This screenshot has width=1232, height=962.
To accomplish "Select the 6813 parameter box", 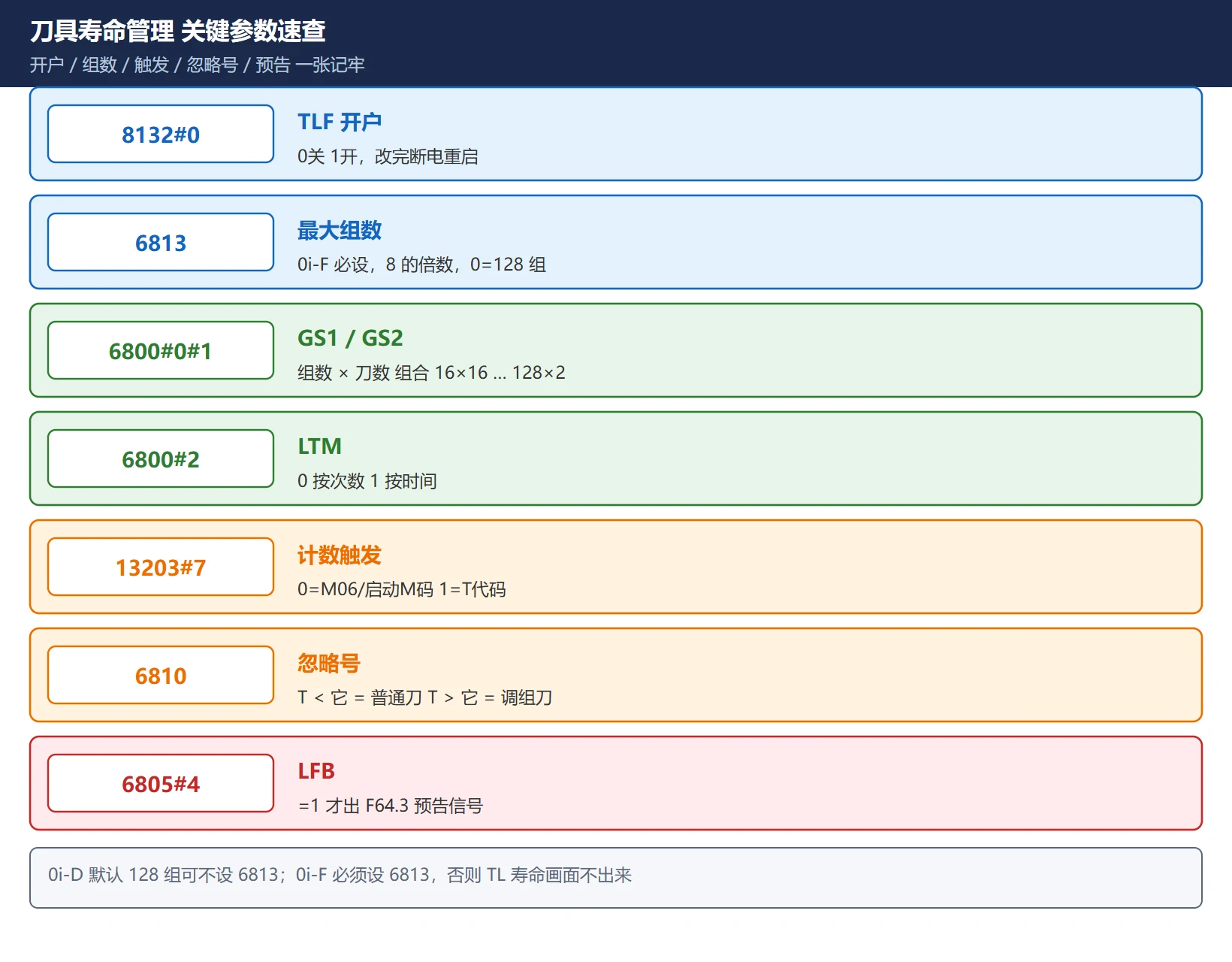I will point(161,242).
